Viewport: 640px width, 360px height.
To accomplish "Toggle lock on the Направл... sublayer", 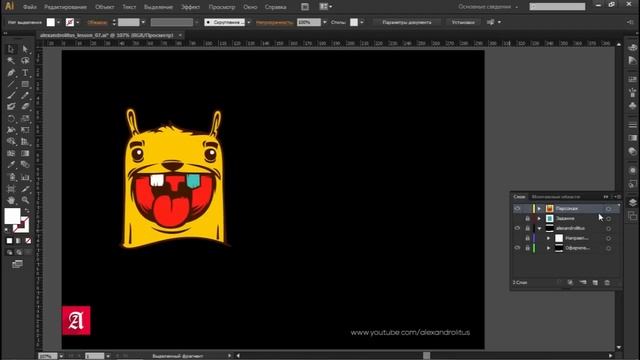I will point(527,238).
